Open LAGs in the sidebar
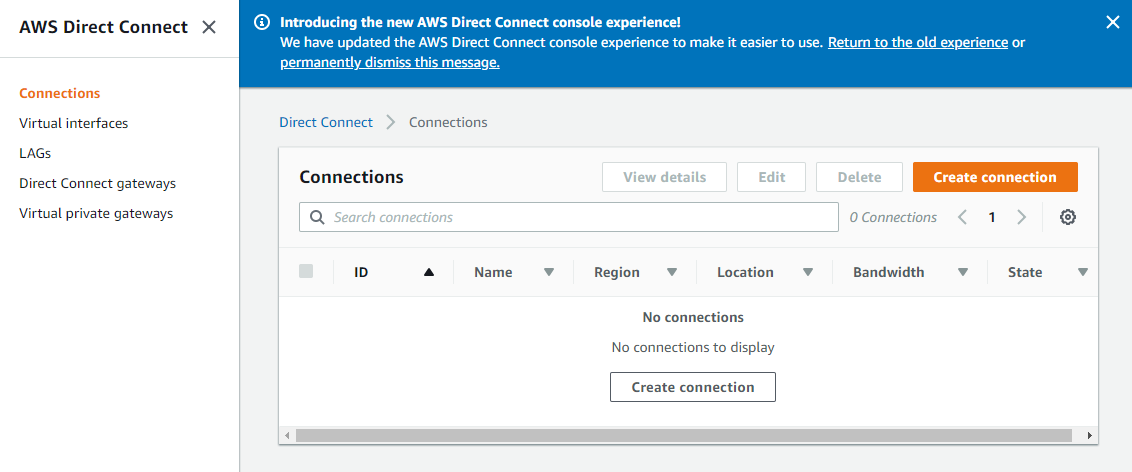The height and width of the screenshot is (472, 1132). (35, 153)
